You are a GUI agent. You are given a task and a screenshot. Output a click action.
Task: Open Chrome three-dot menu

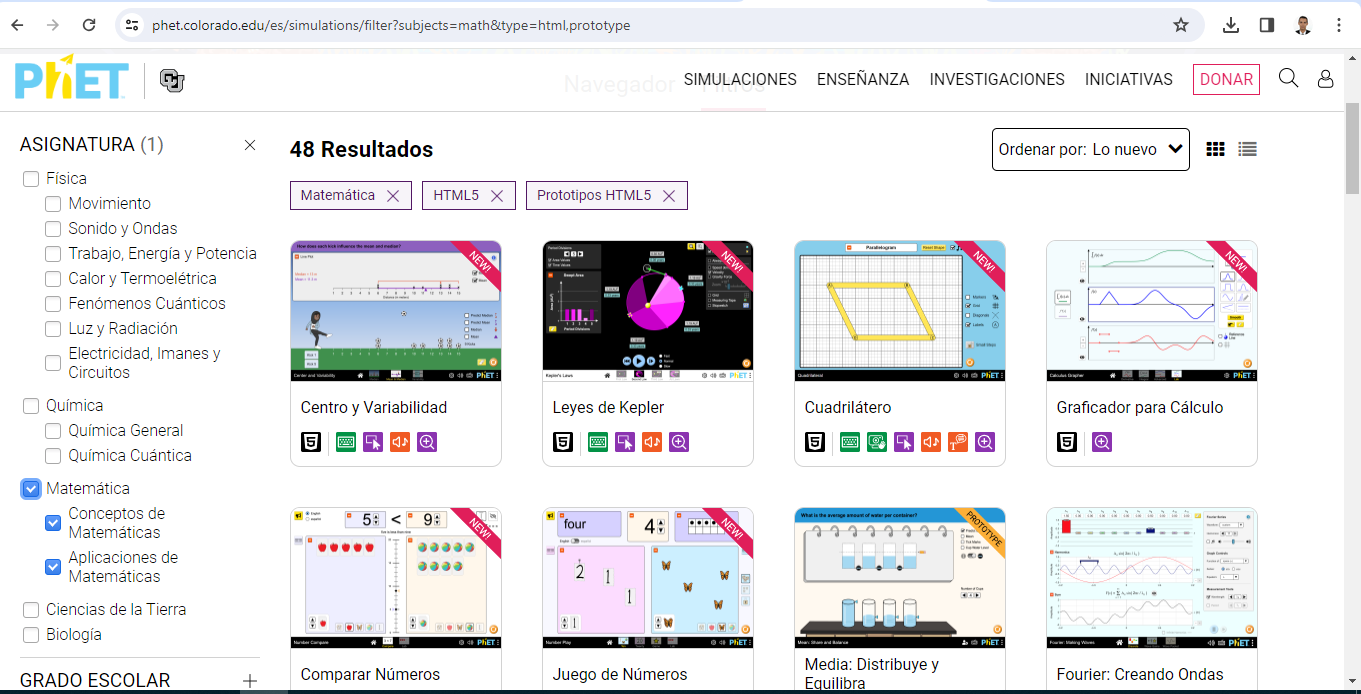(1338, 25)
